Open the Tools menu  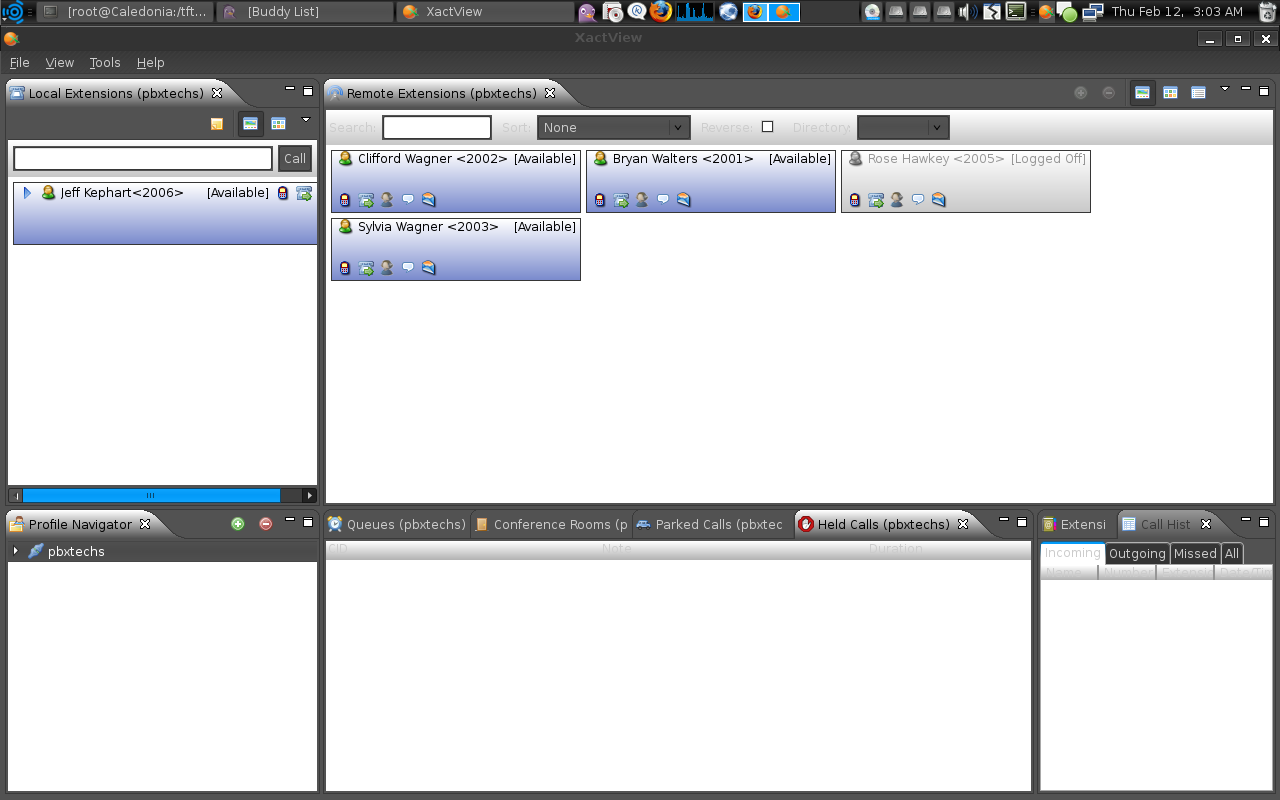click(104, 62)
